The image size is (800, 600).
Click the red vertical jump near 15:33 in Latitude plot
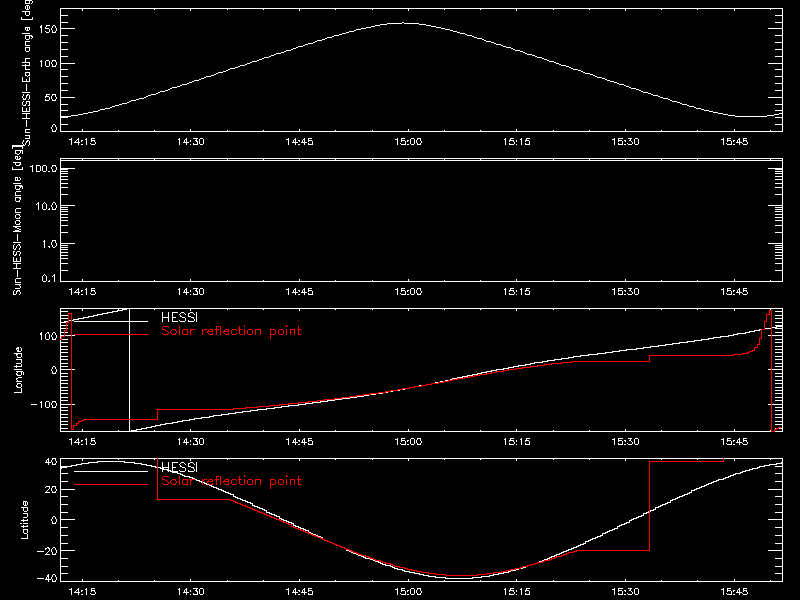coord(649,505)
